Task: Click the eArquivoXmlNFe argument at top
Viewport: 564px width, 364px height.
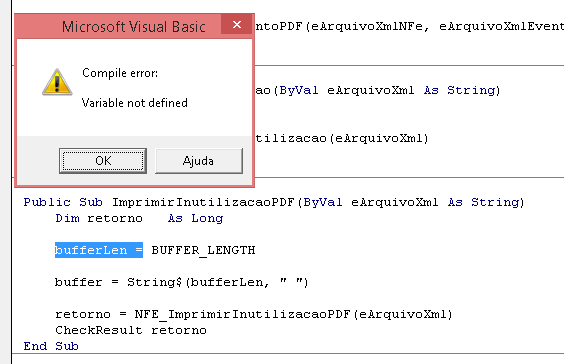Action: point(367,26)
